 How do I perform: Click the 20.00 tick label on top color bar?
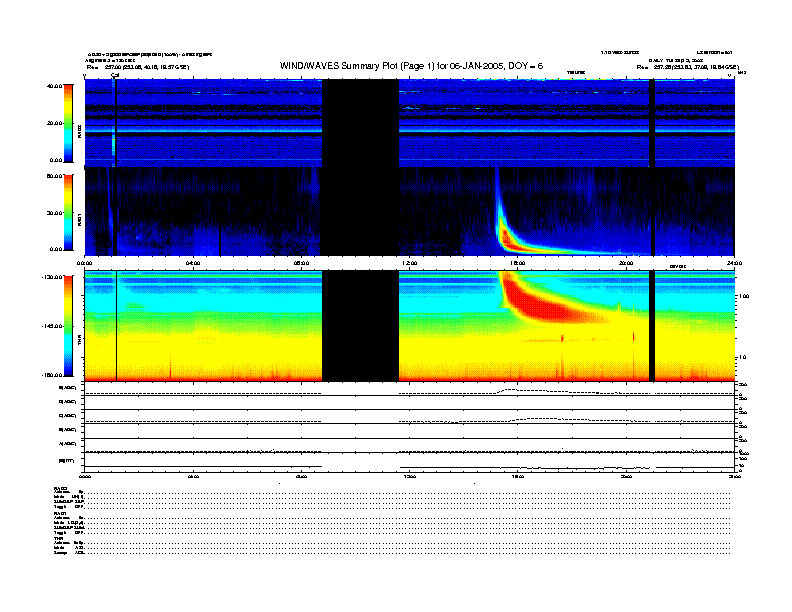pyautogui.click(x=54, y=123)
